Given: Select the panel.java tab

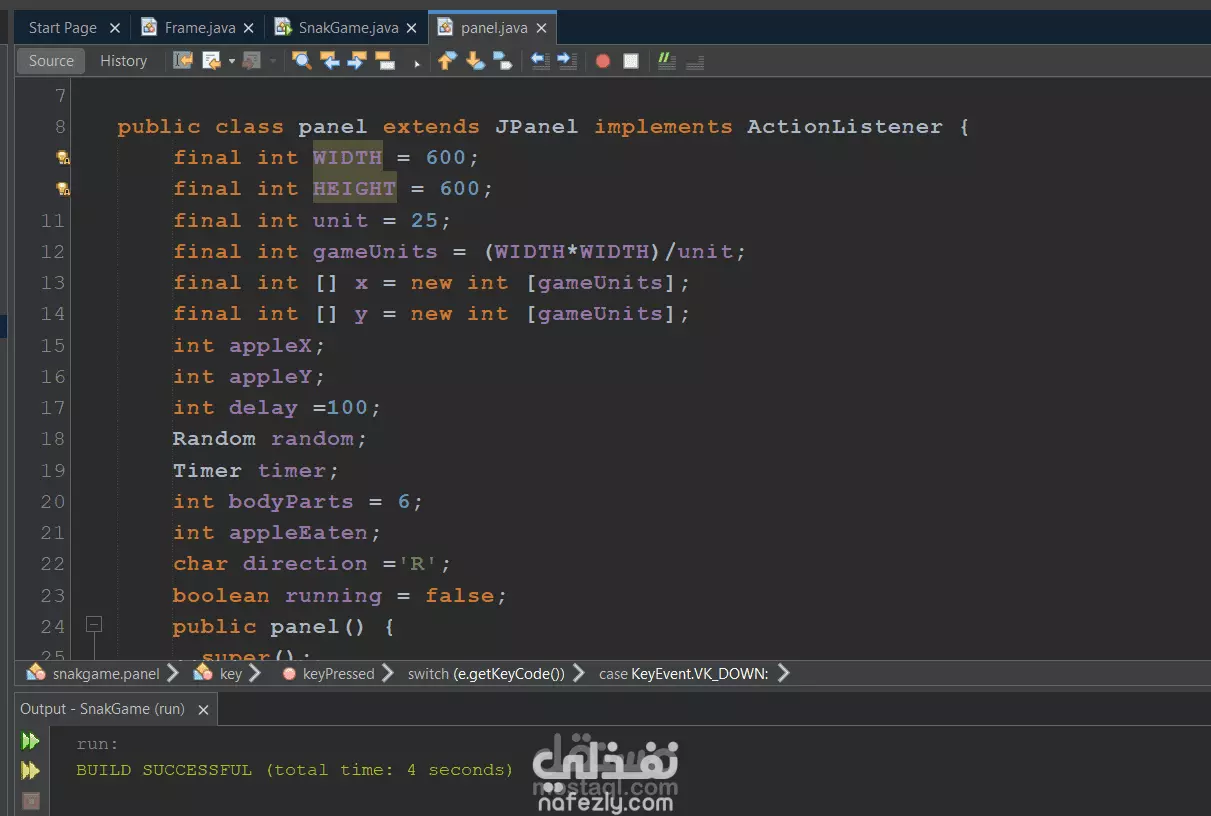Looking at the screenshot, I should pyautogui.click(x=494, y=28).
